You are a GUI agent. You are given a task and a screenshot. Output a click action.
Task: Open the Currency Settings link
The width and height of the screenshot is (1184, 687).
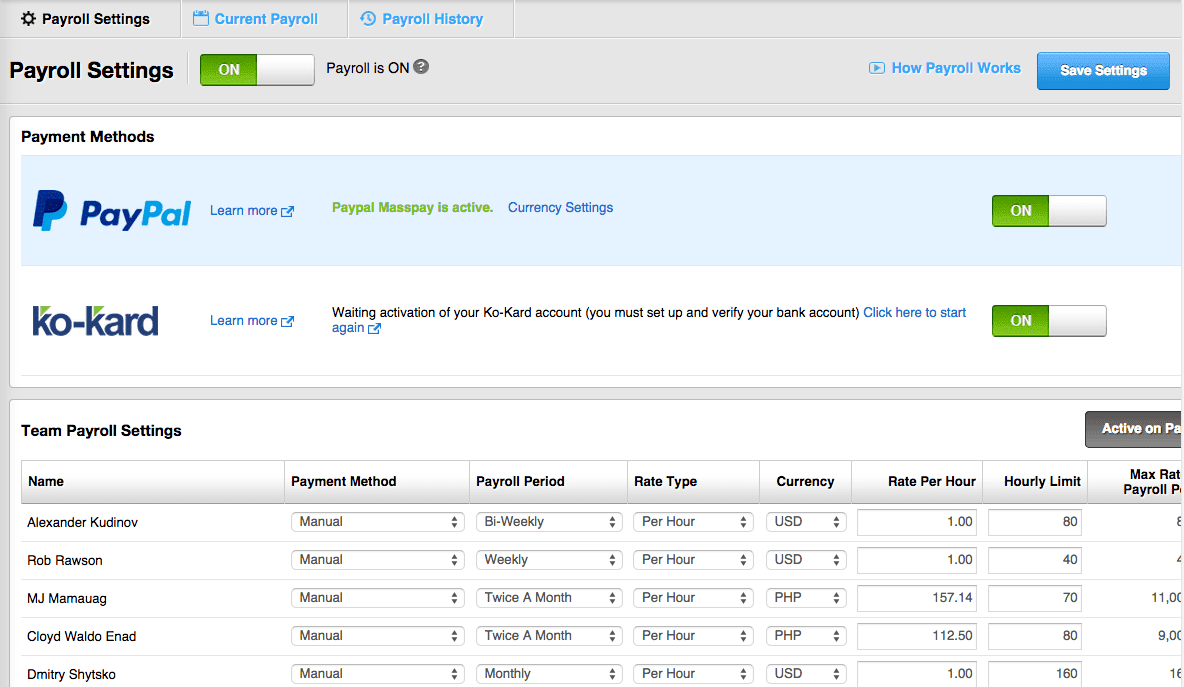coord(560,207)
